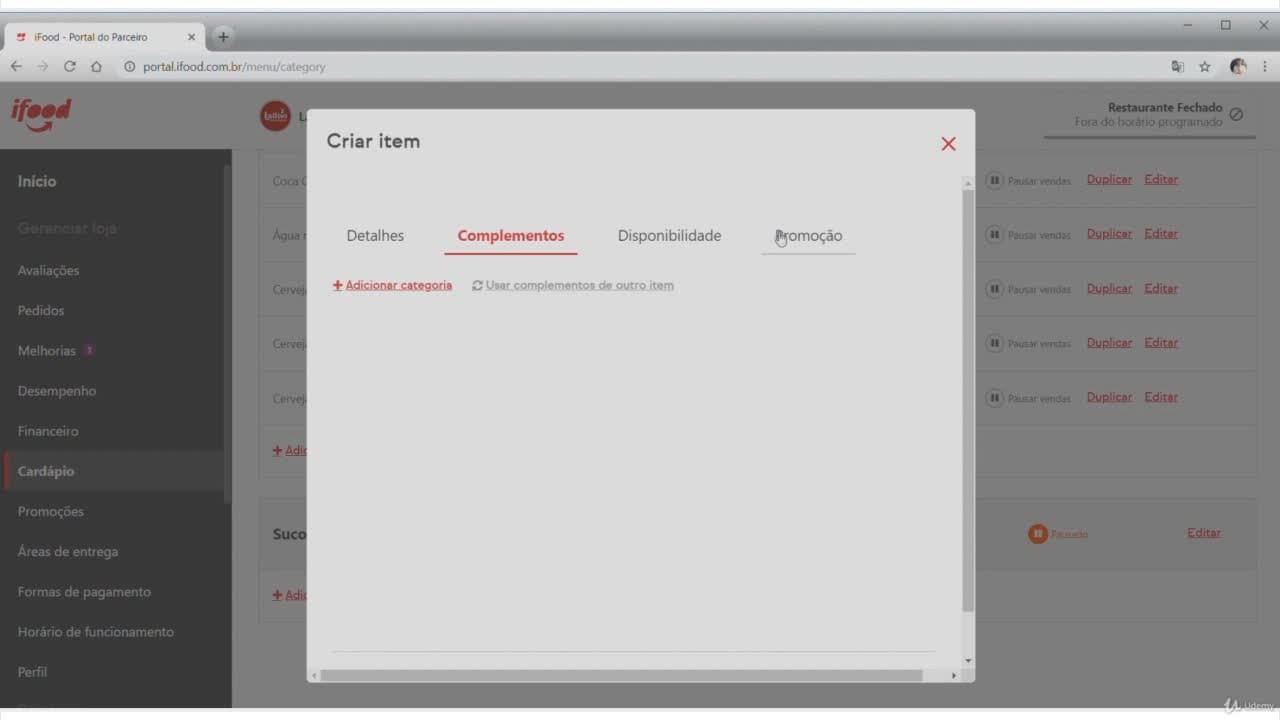This screenshot has width=1280, height=720.
Task: Open a new browser tab
Action: 223,37
